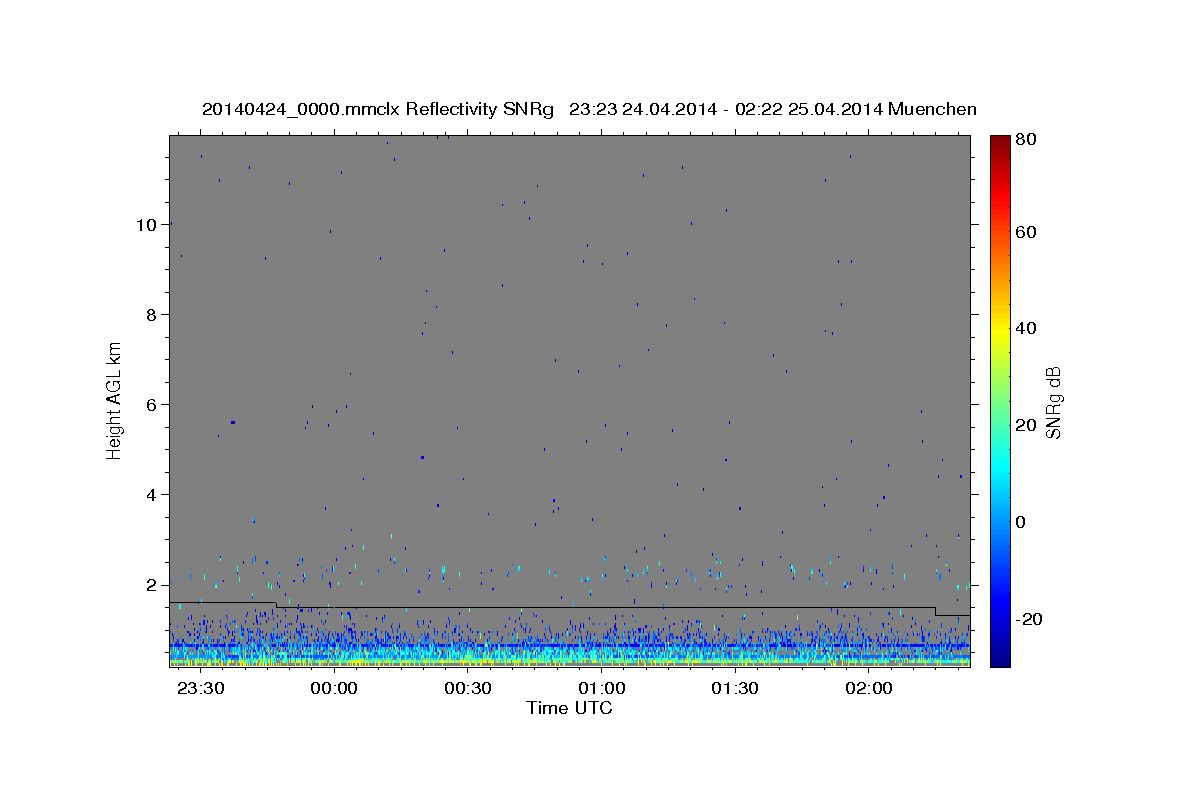1200x800 pixels.
Task: Select the 'Time UTC' axis label
Action: tap(569, 708)
